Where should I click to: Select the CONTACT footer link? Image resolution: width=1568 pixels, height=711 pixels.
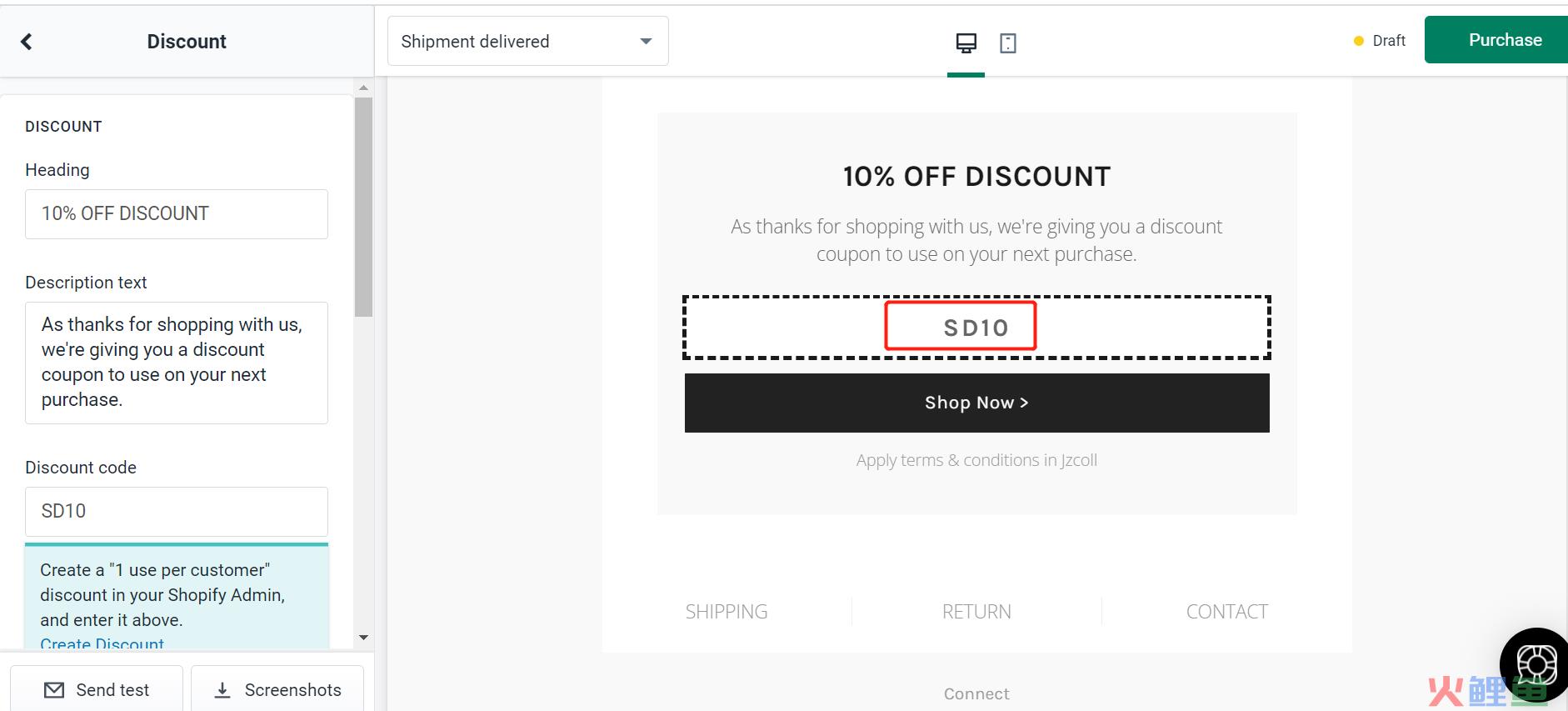click(1226, 612)
